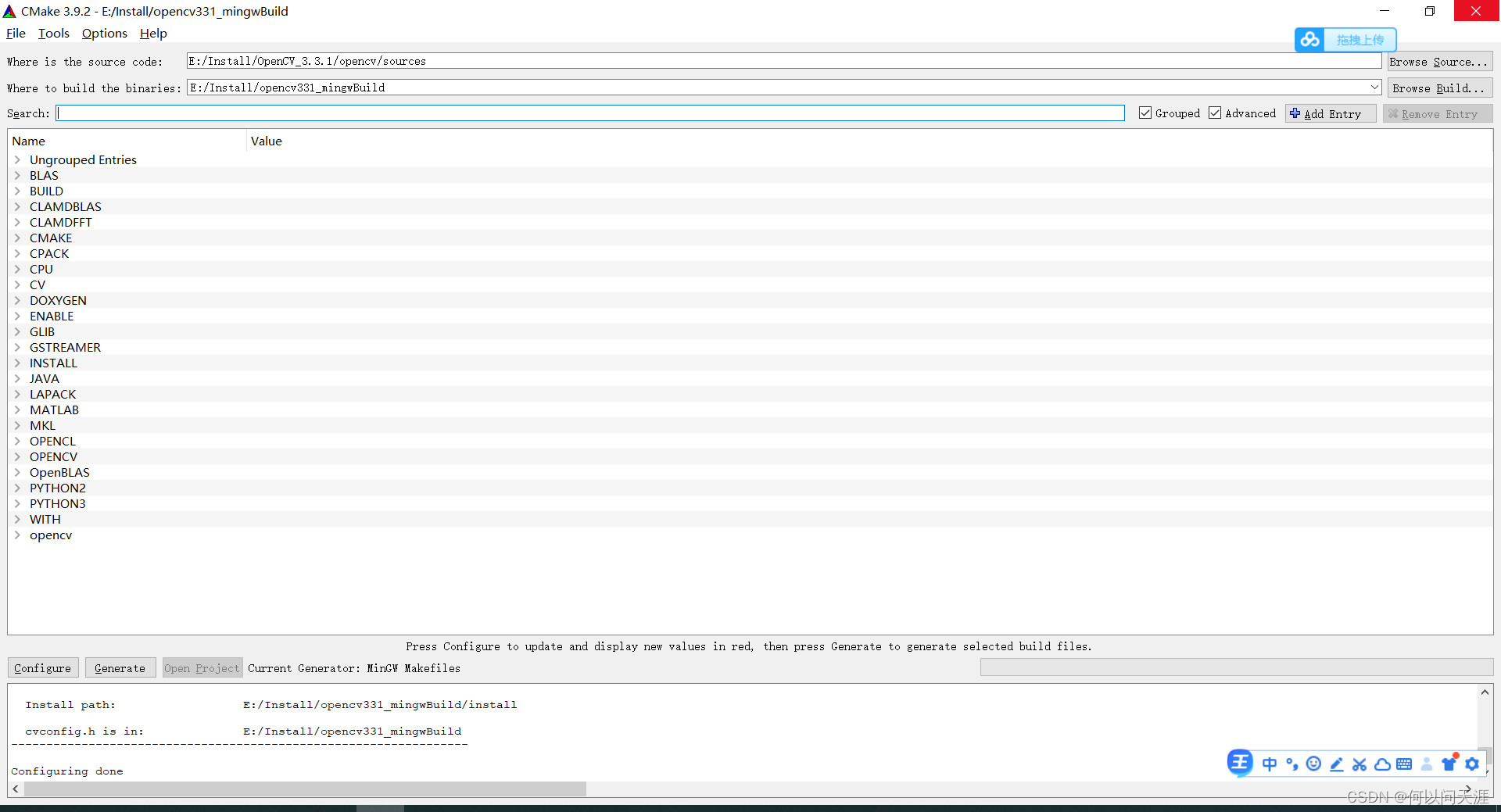Select the MATLAB group row
This screenshot has height=812, width=1501.
pyautogui.click(x=750, y=410)
